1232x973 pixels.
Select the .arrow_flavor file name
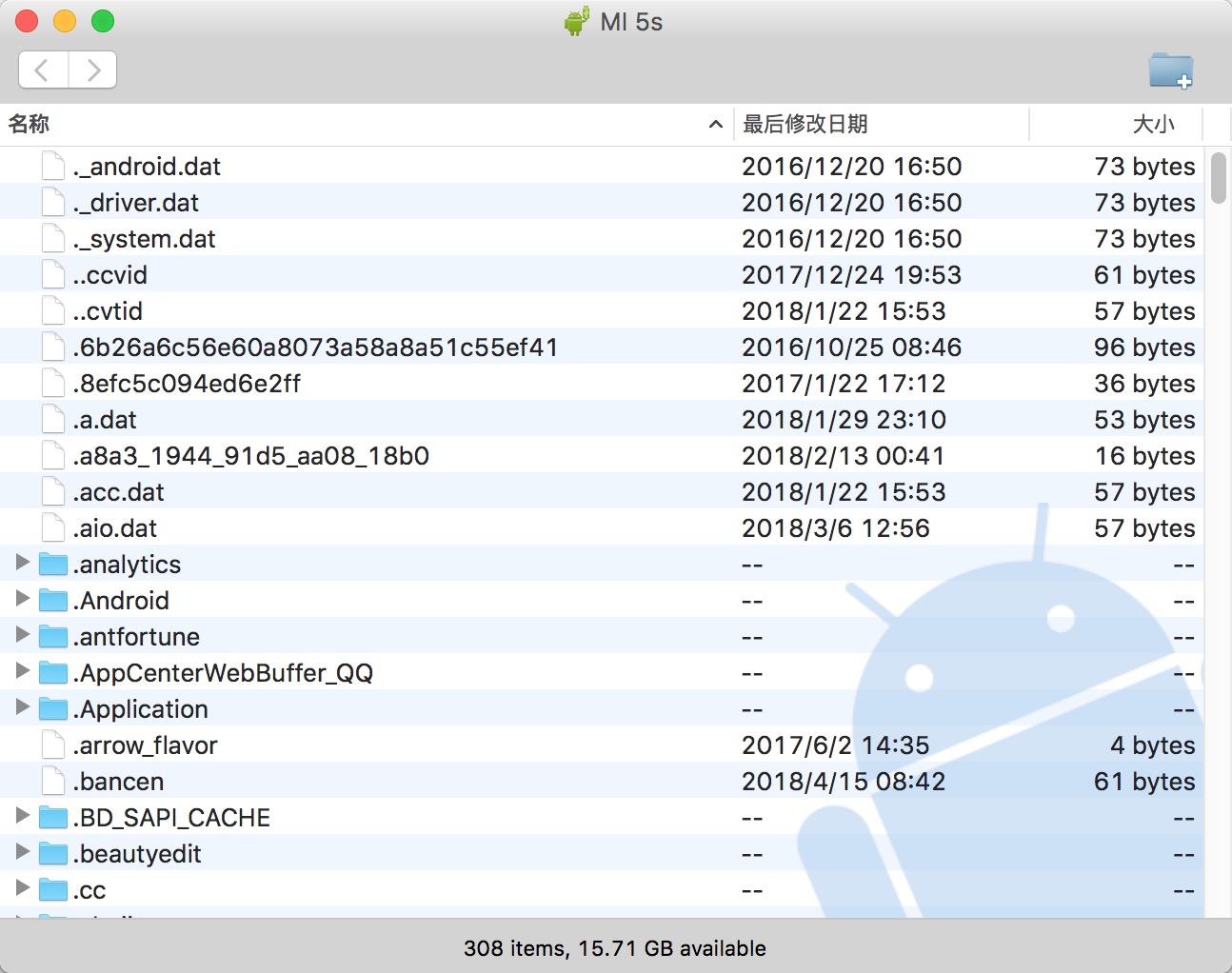point(146,745)
